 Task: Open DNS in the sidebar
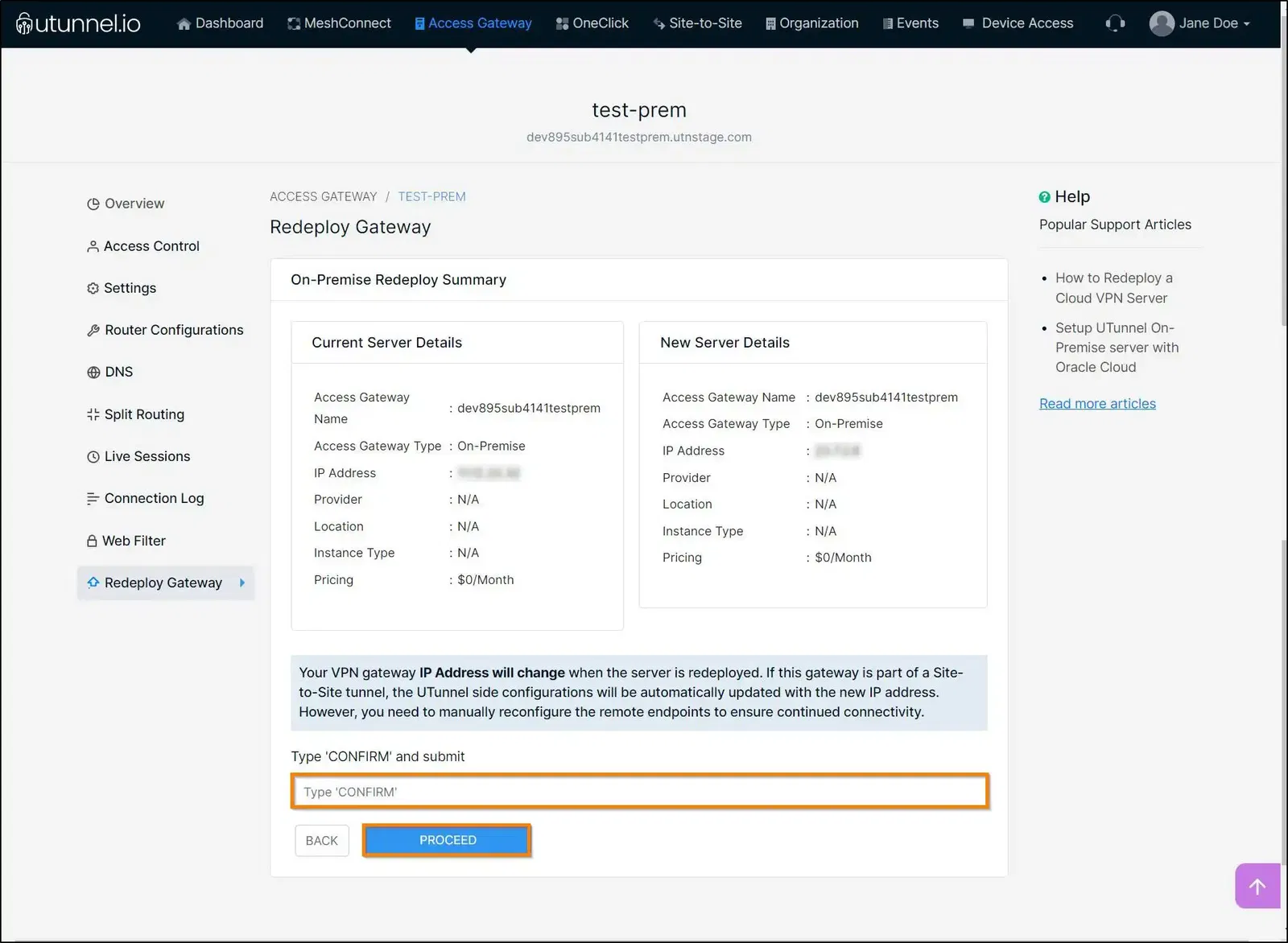[x=109, y=372]
